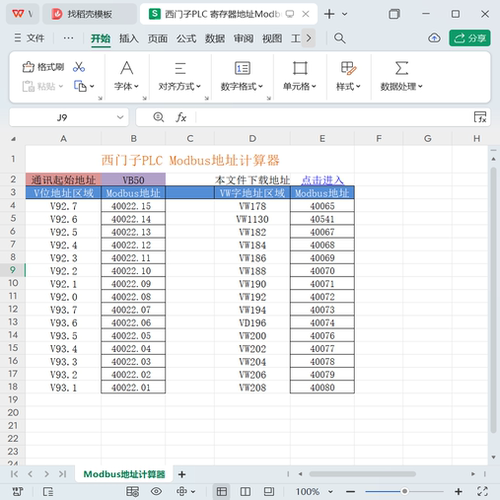The image size is (500, 500).
Task: Click the Name Box showing J9
Action: (62, 117)
